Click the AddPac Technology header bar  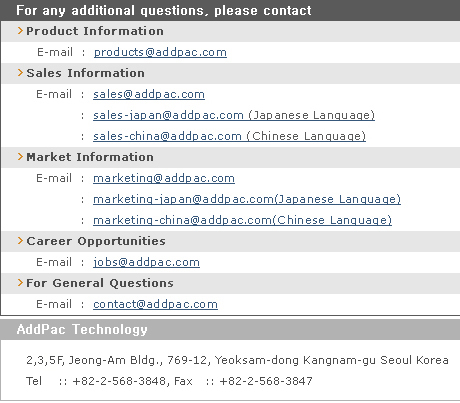pyautogui.click(x=230, y=329)
